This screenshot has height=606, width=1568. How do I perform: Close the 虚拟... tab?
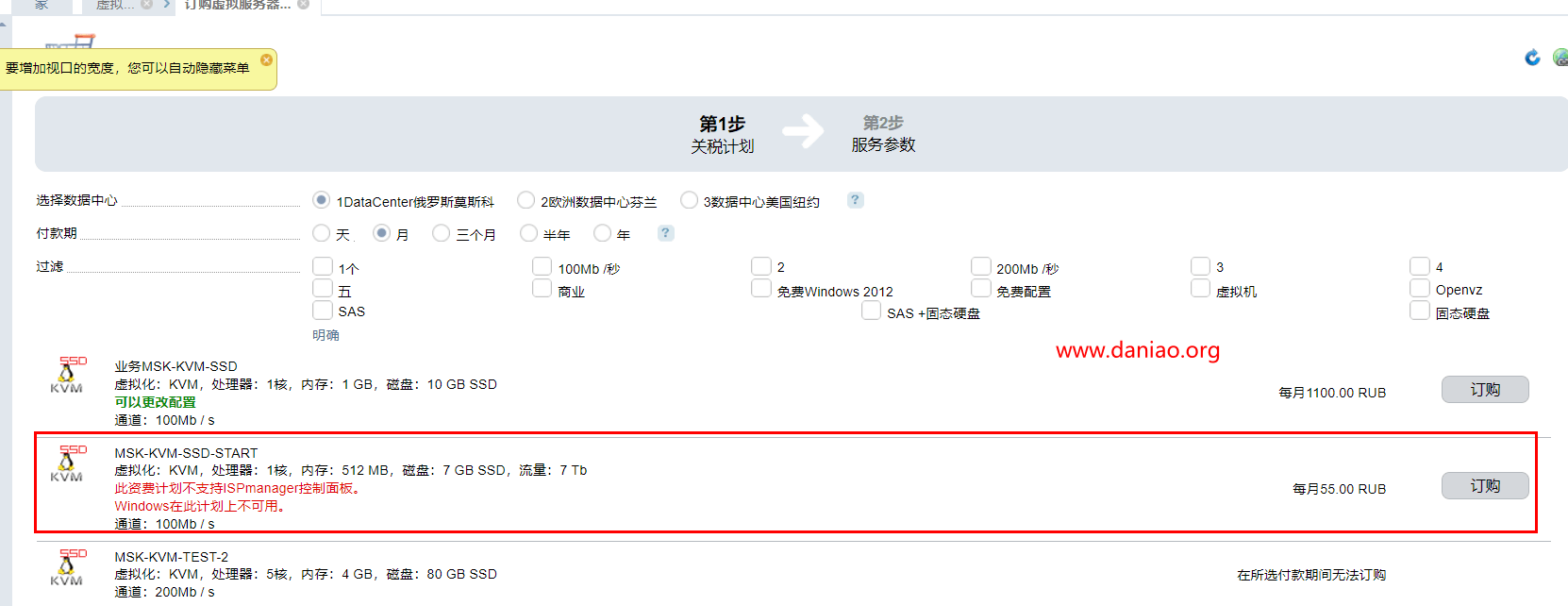click(x=146, y=5)
